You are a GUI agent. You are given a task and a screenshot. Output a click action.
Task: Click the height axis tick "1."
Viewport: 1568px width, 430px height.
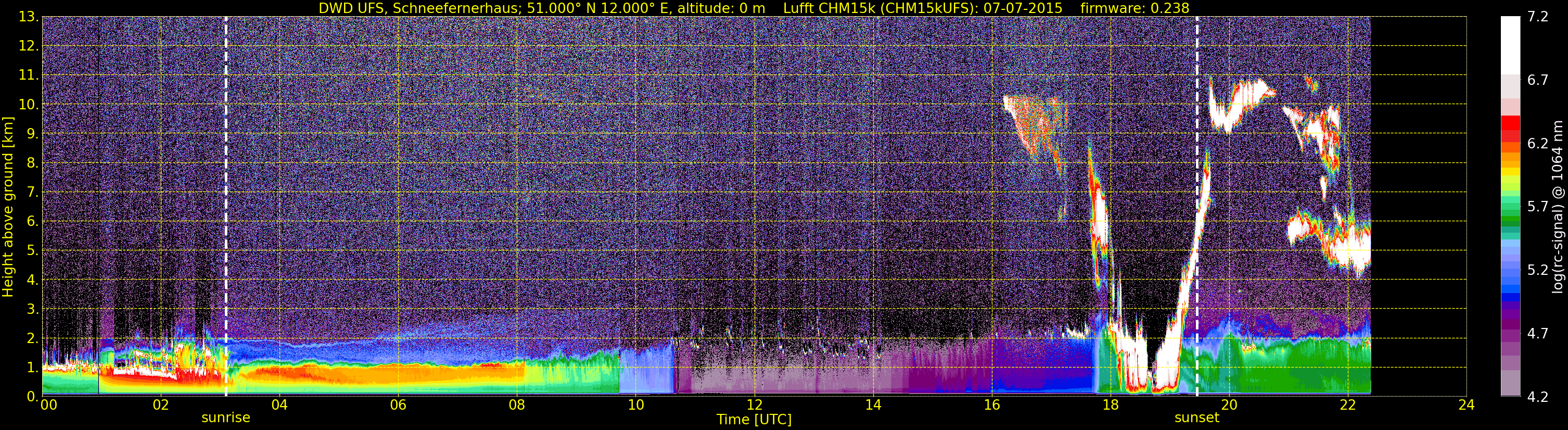click(32, 368)
